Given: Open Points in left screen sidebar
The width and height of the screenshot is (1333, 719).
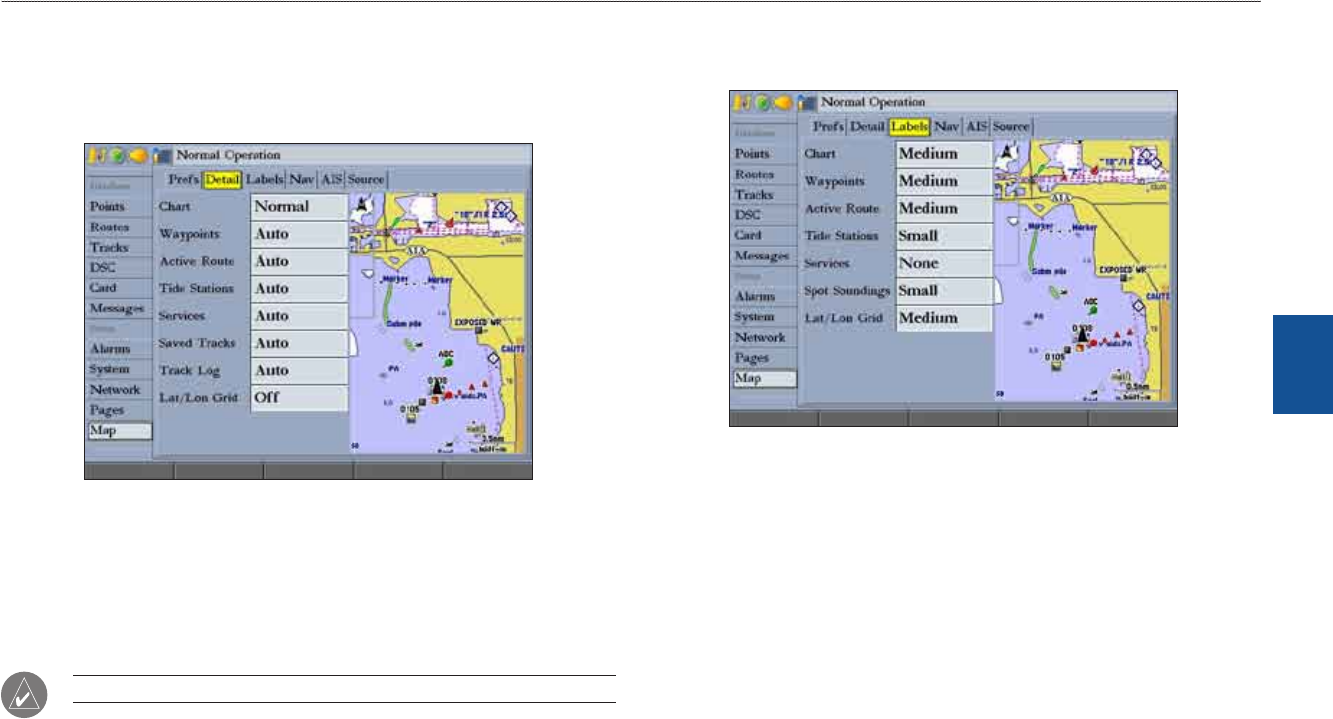Looking at the screenshot, I should pyautogui.click(x=119, y=206).
